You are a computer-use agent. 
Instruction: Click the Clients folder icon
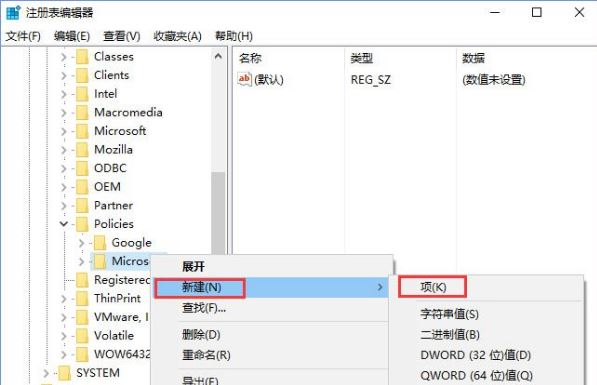point(82,75)
